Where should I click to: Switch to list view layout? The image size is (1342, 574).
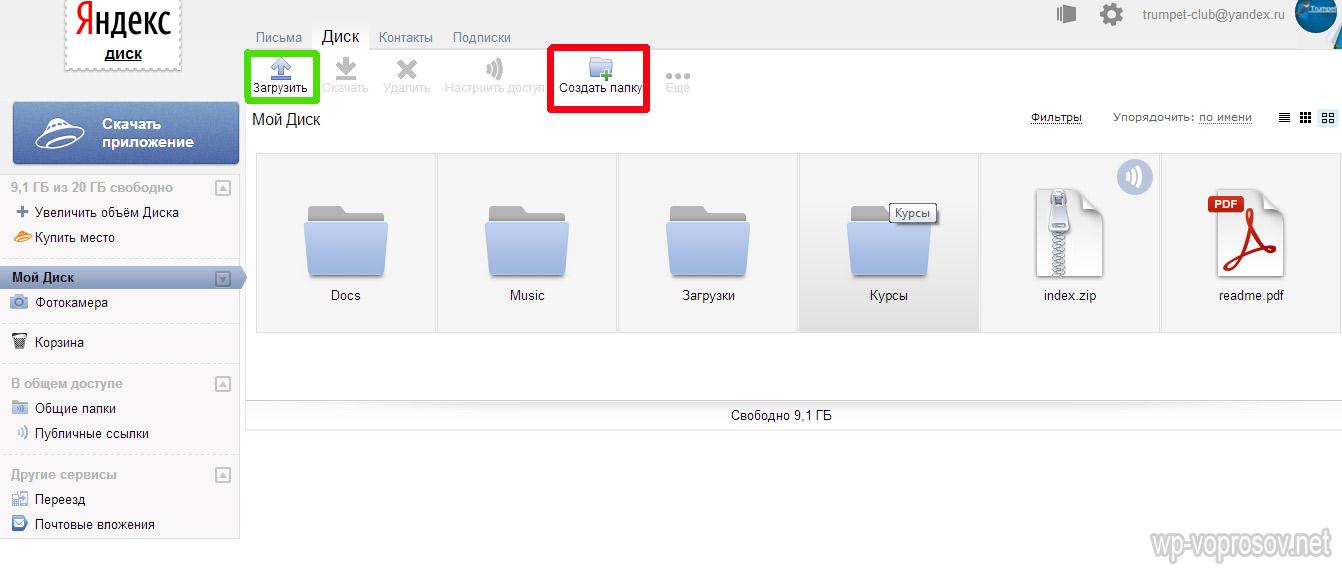point(1284,118)
